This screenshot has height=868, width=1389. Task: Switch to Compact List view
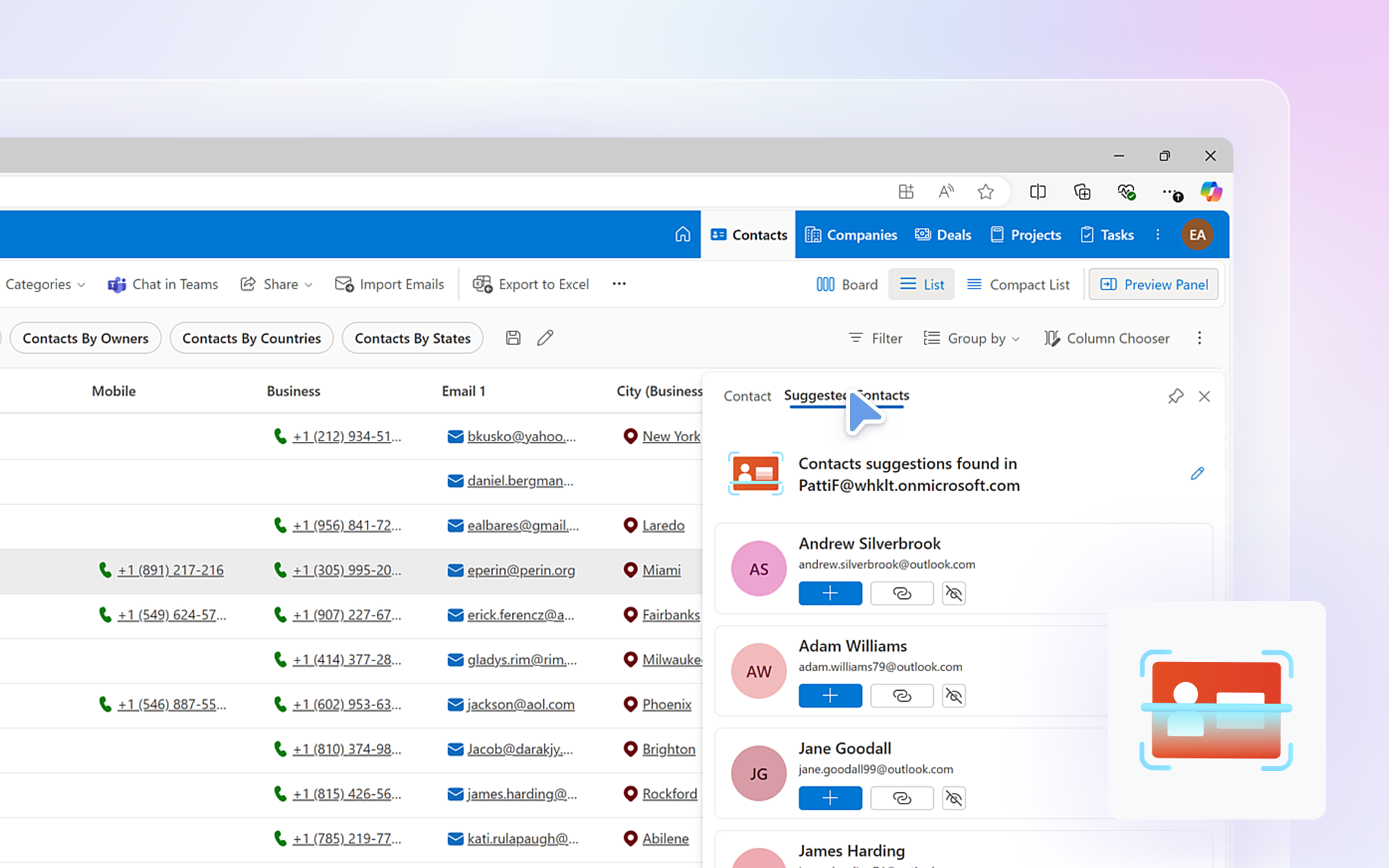[1018, 284]
